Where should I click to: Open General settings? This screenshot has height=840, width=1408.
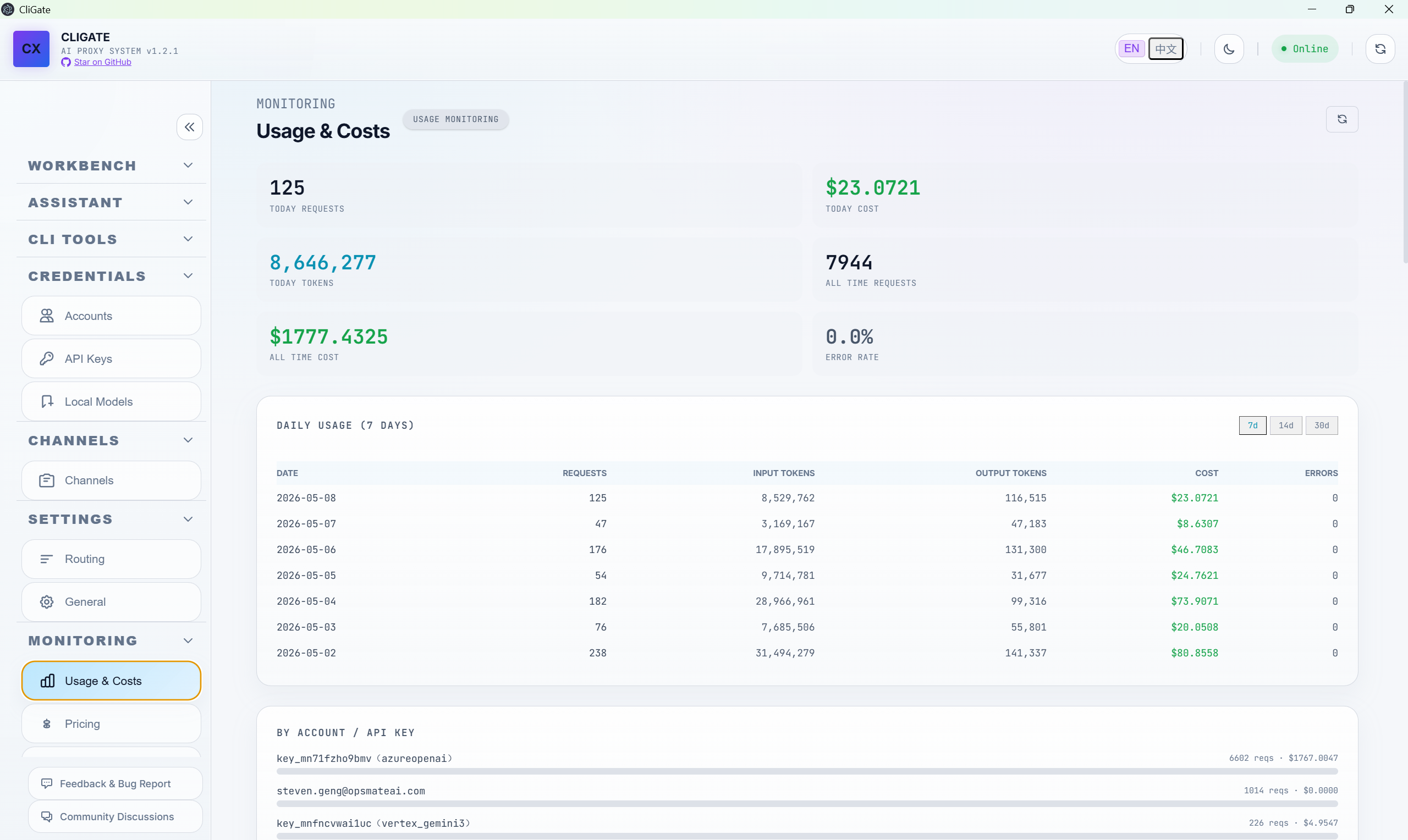click(112, 603)
